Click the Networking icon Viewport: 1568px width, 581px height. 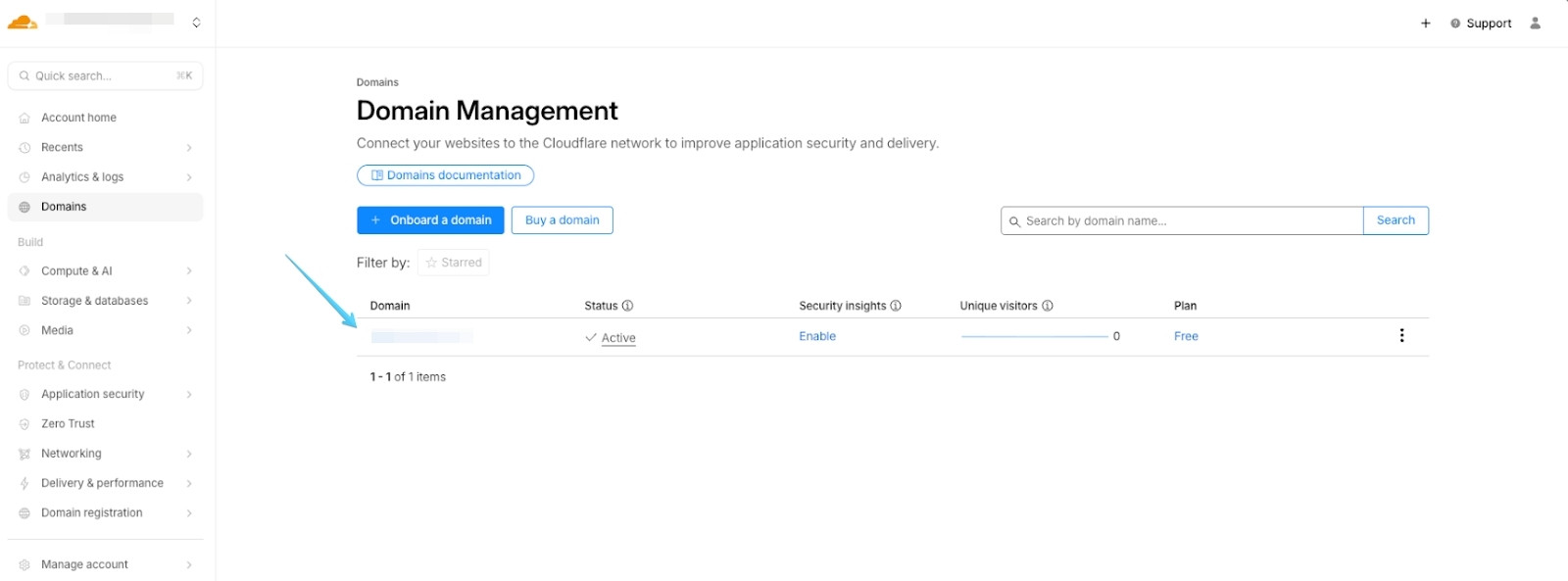pyautogui.click(x=24, y=454)
